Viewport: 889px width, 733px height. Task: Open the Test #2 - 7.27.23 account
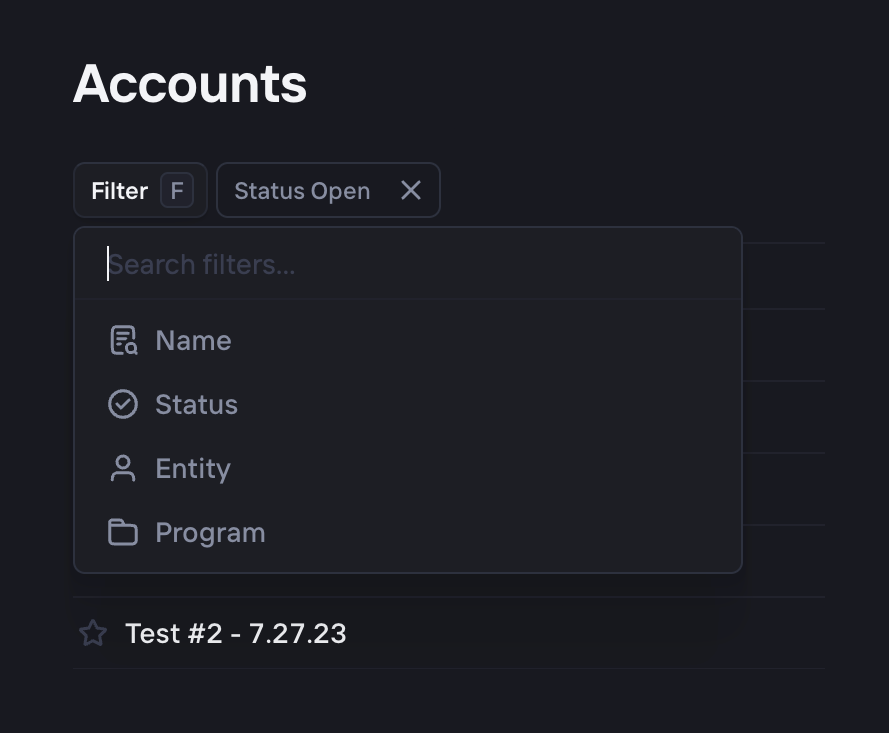click(235, 633)
